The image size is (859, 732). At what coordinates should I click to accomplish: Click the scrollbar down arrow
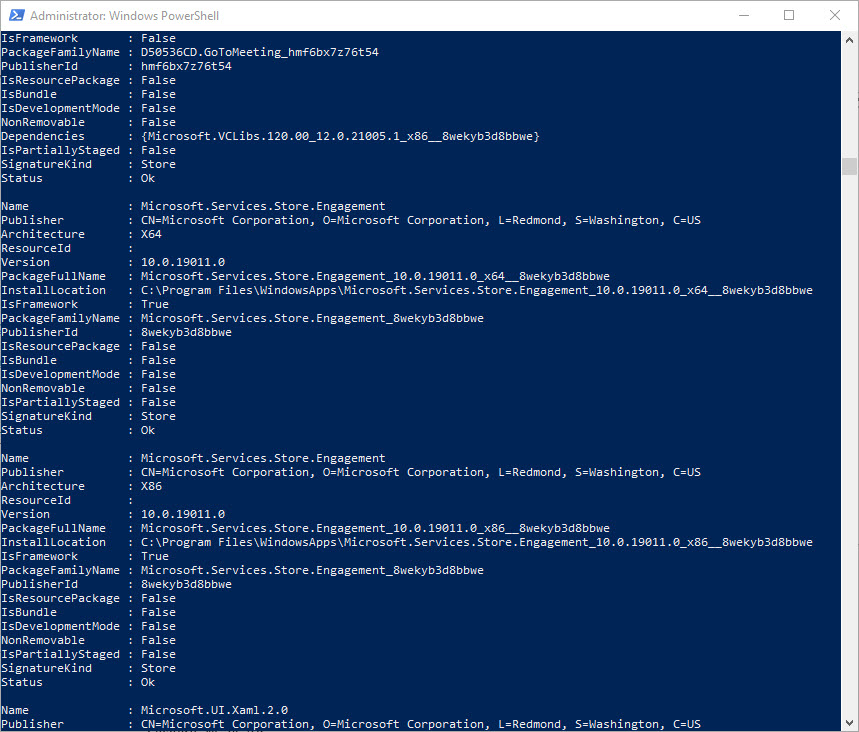[x=849, y=723]
